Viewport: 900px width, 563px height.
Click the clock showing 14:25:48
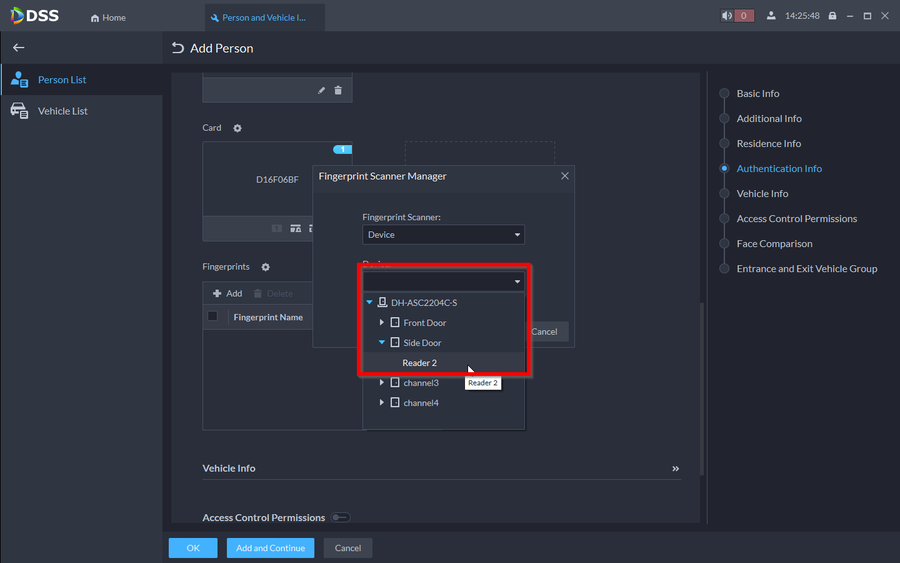[x=802, y=15]
